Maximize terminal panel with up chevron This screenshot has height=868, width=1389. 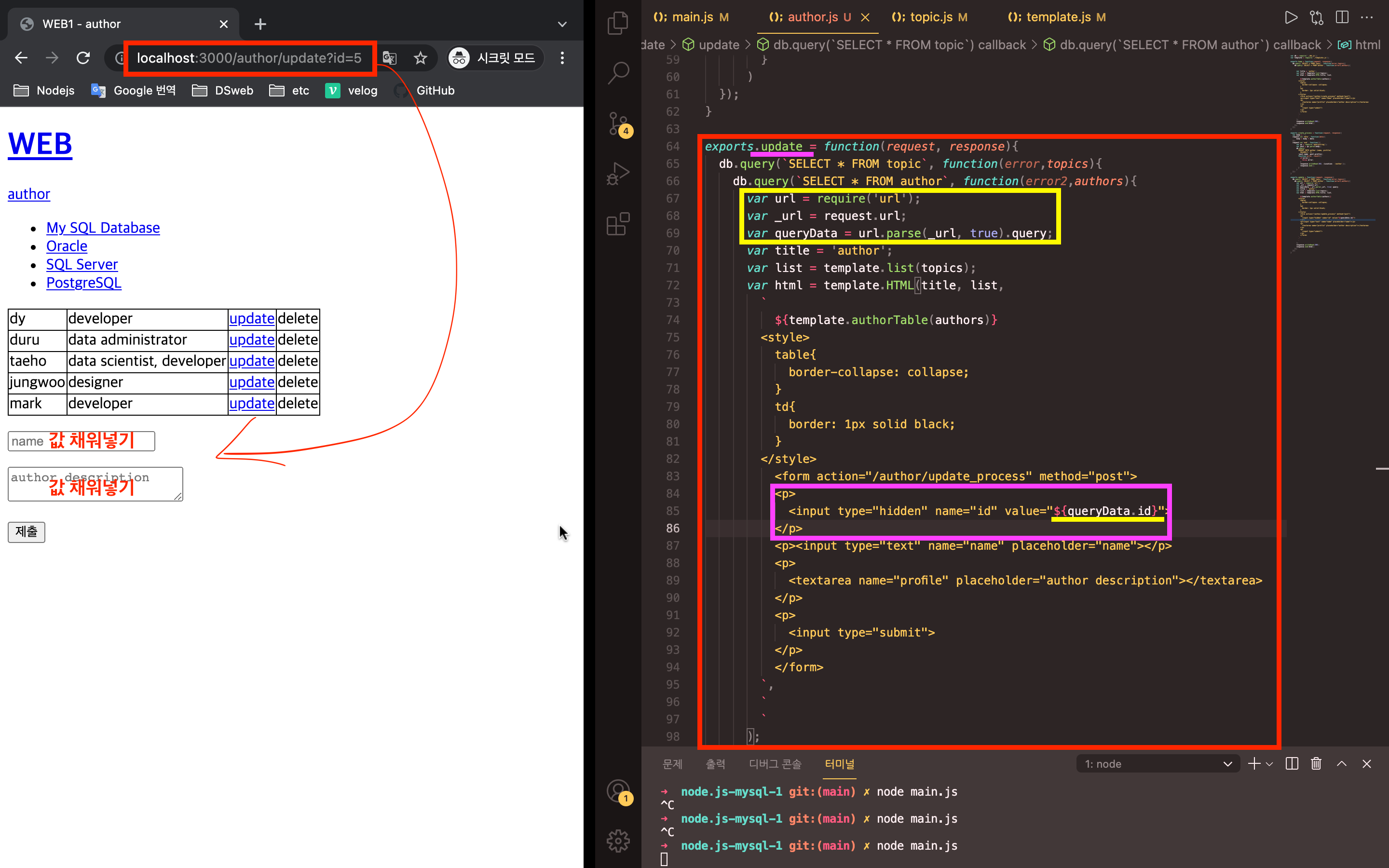coord(1341,763)
